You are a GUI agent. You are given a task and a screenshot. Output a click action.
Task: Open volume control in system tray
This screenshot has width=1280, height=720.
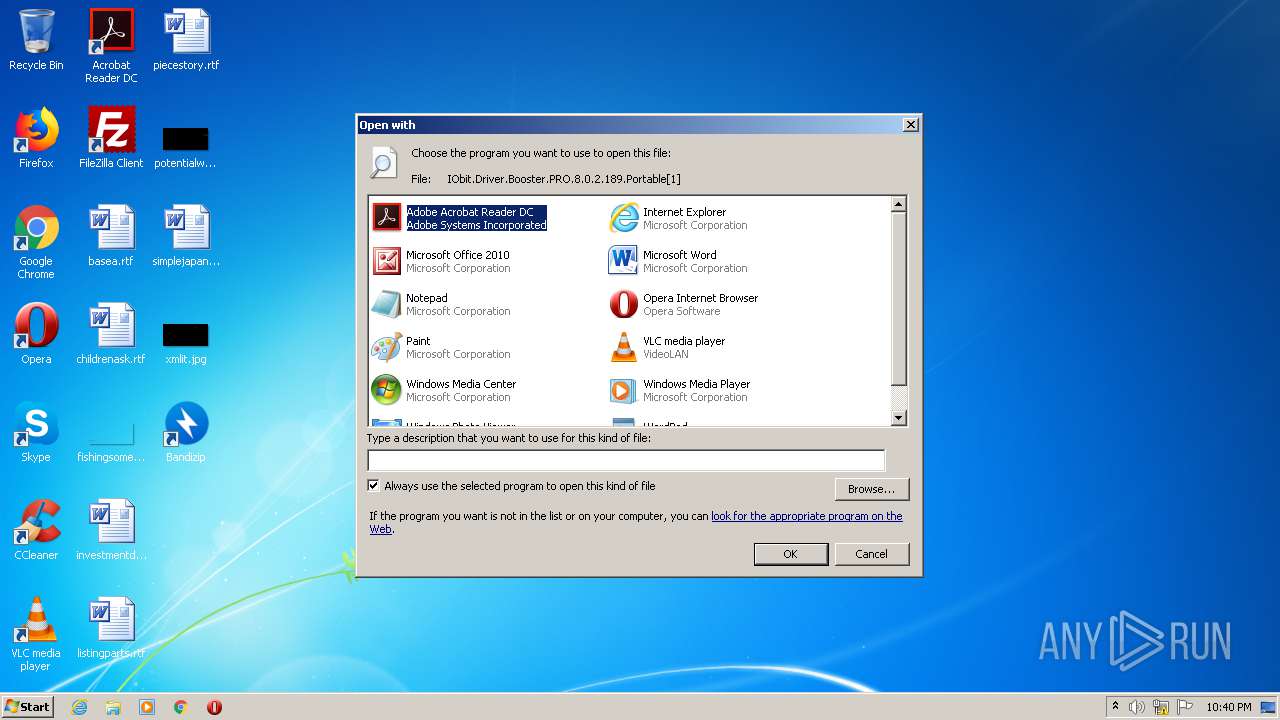click(x=1137, y=707)
